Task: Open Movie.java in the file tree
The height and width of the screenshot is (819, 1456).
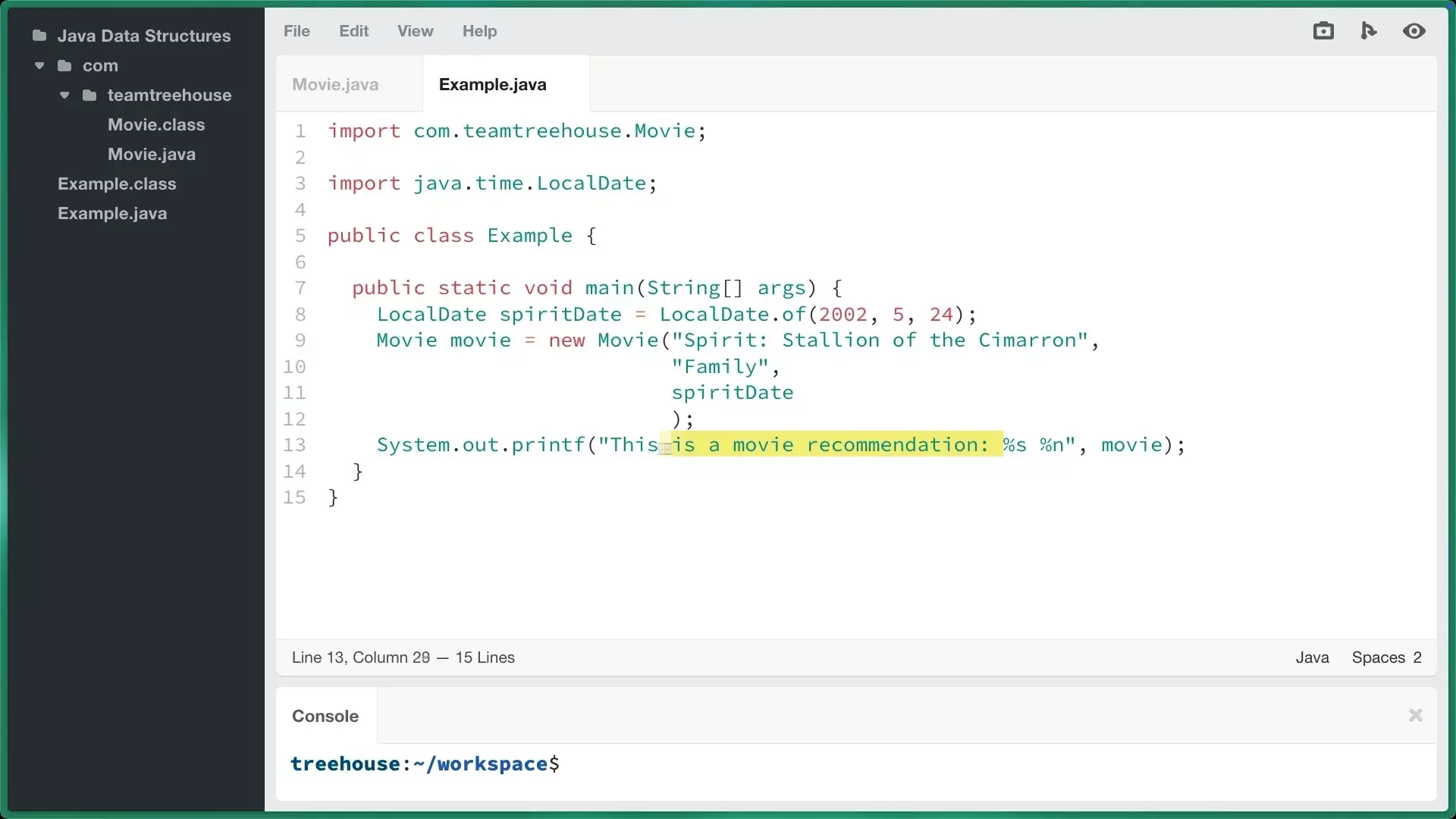Action: click(152, 154)
